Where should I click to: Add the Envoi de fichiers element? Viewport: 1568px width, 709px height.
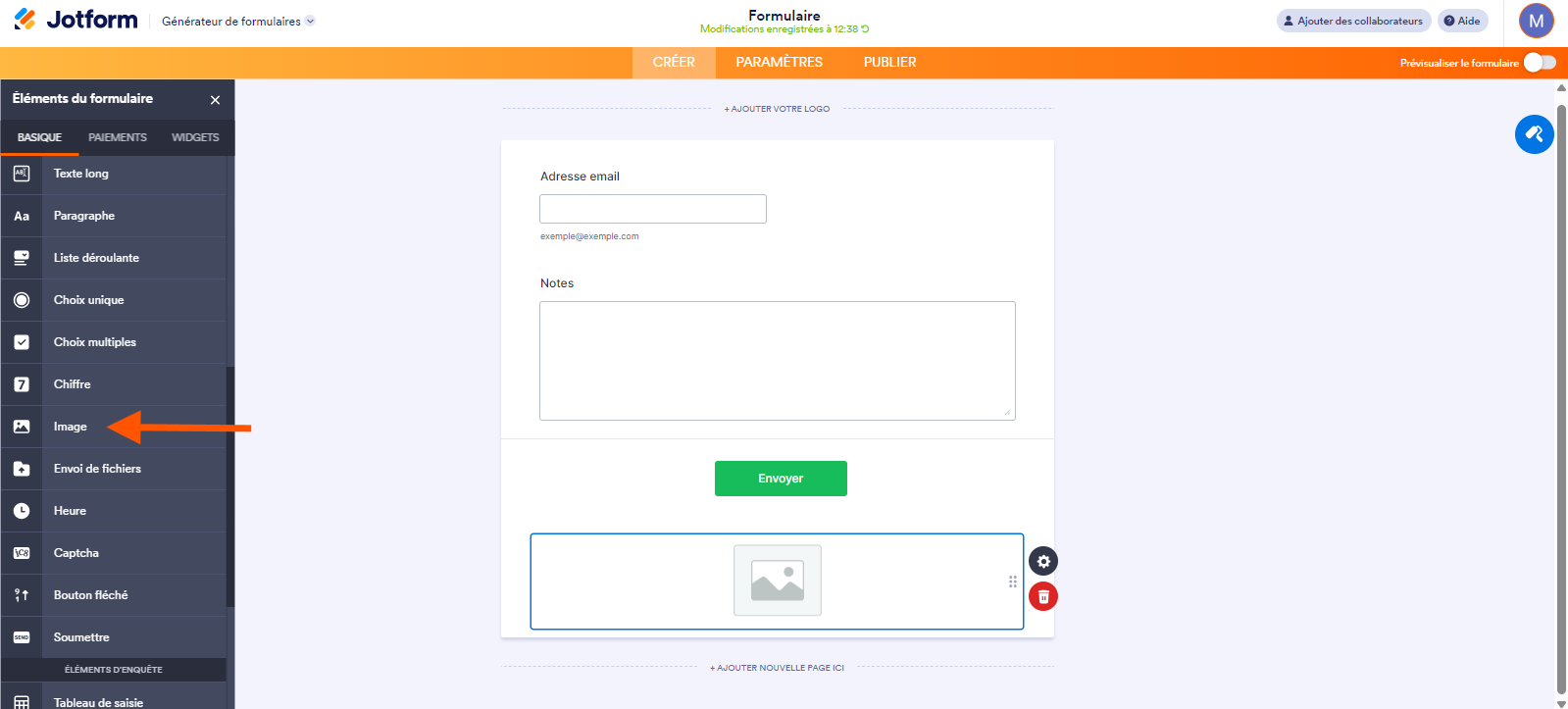point(114,469)
